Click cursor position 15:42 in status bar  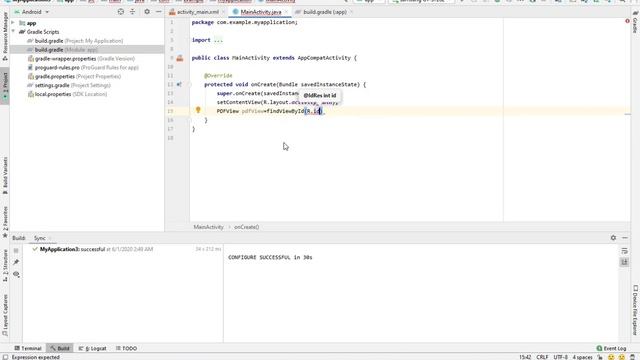pos(525,357)
